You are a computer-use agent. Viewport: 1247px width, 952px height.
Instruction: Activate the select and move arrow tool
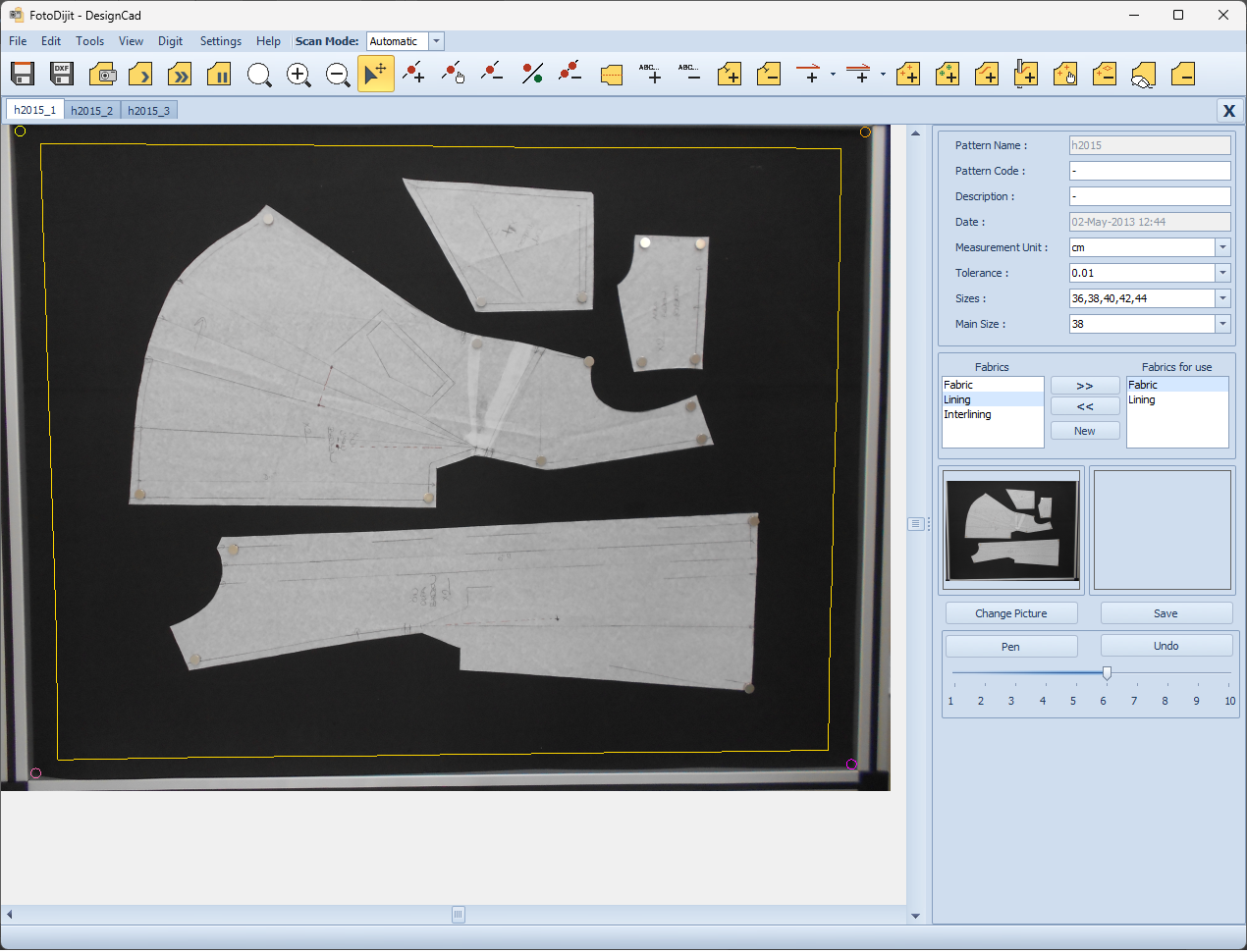[x=375, y=75]
